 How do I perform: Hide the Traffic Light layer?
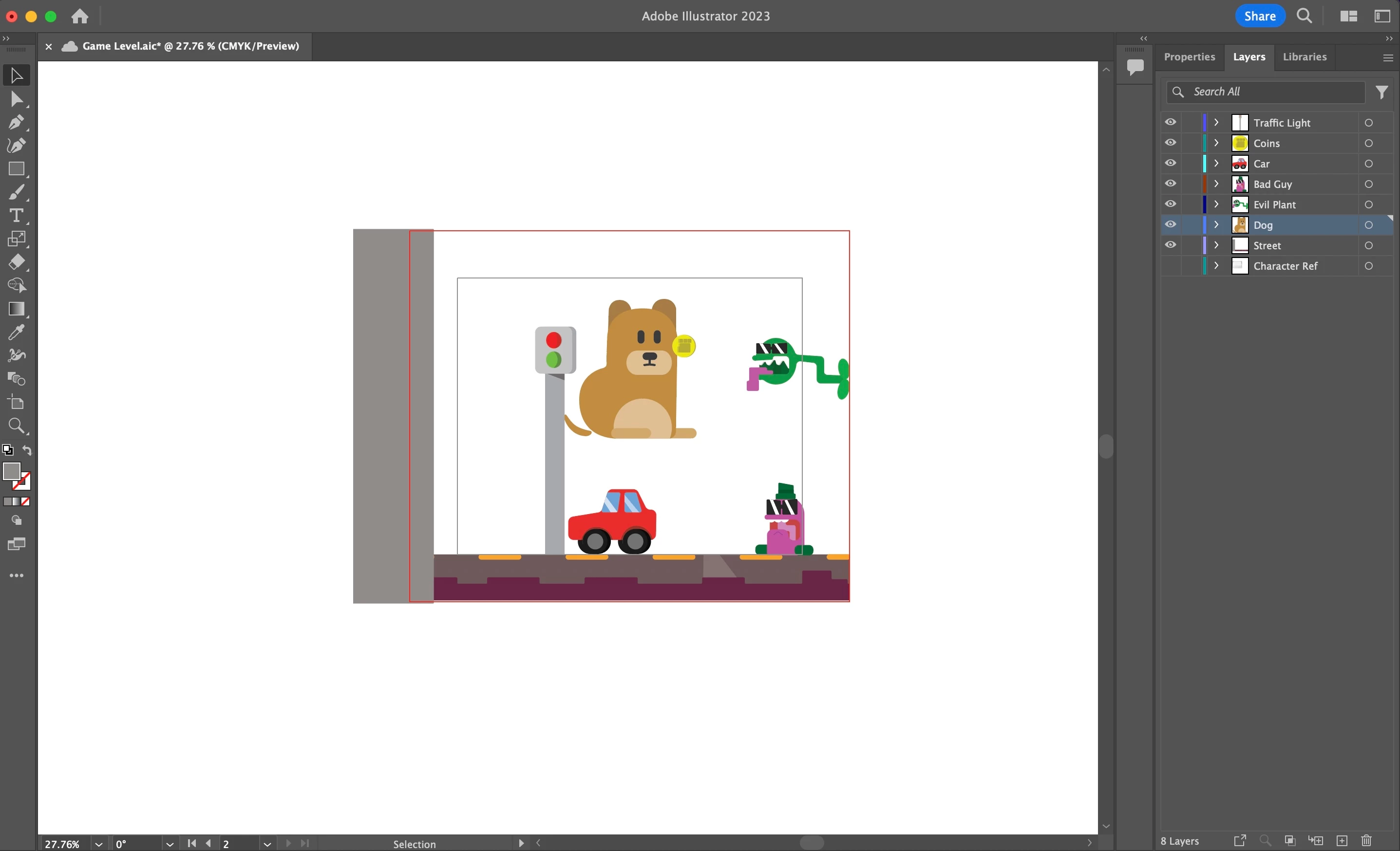(1171, 123)
